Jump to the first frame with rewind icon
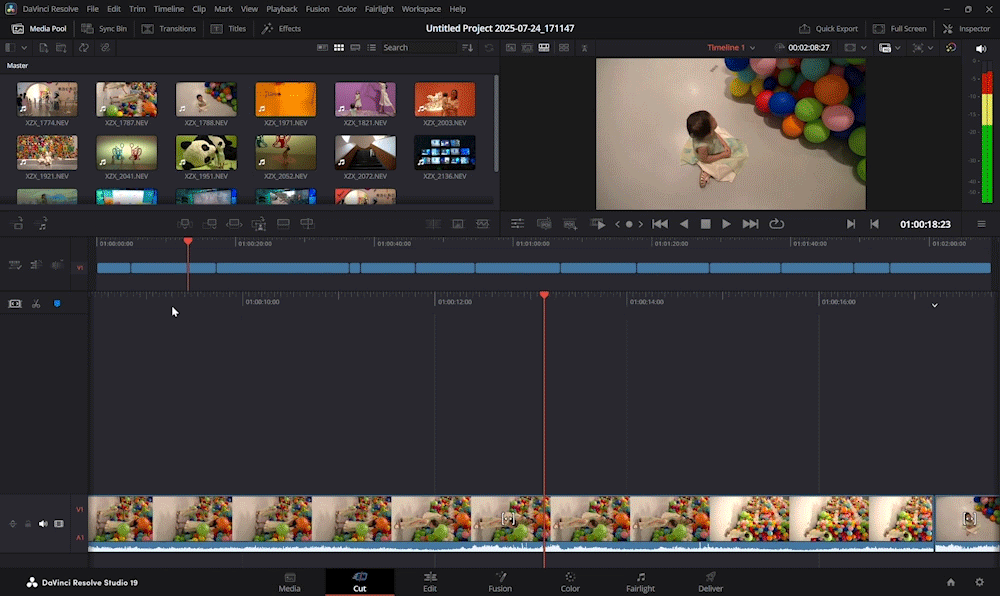Viewport: 1000px width, 596px height. click(x=660, y=224)
